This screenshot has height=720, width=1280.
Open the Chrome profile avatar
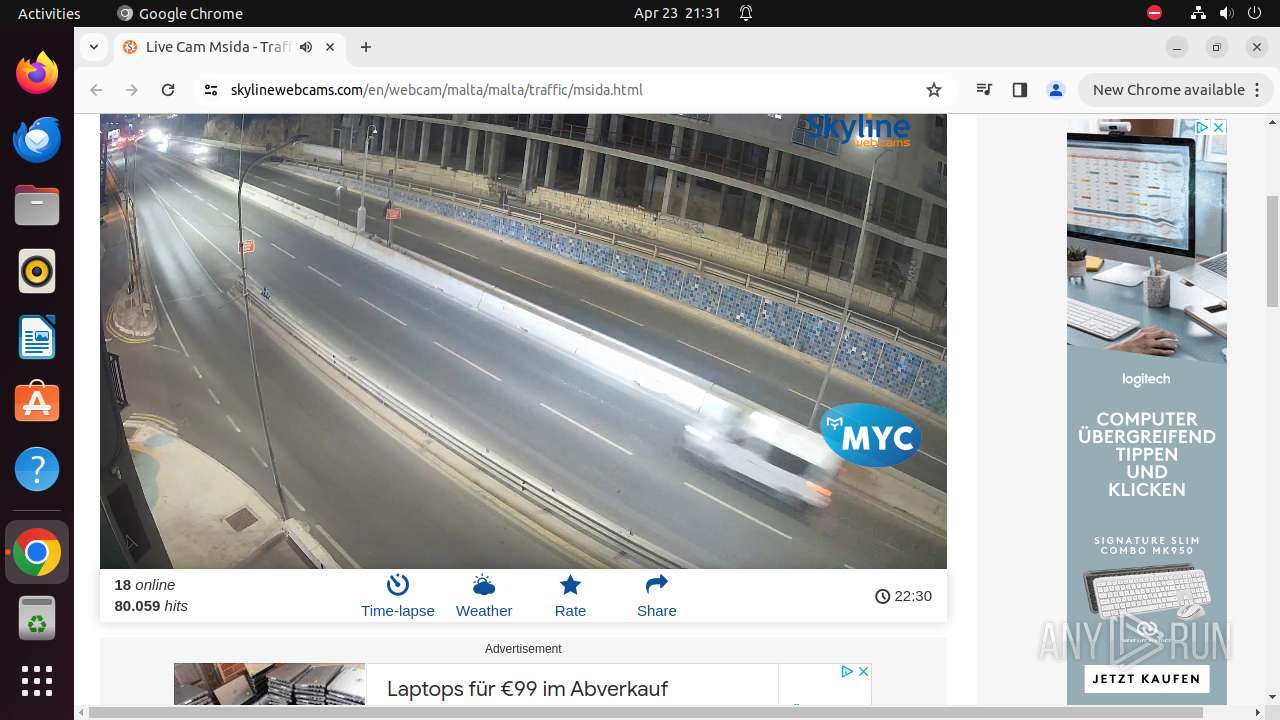[1056, 90]
